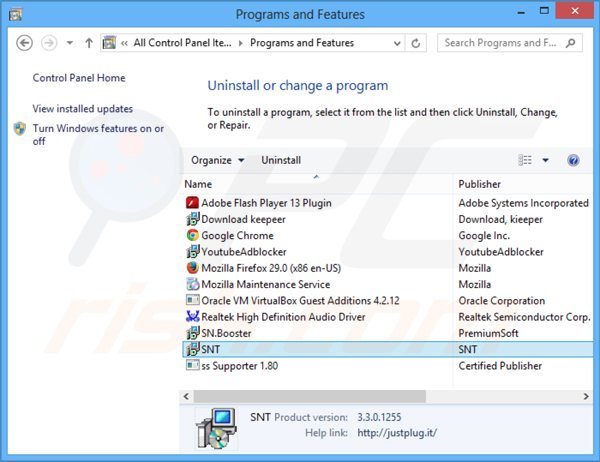Click the Control Panel icon in address bar

tap(109, 42)
